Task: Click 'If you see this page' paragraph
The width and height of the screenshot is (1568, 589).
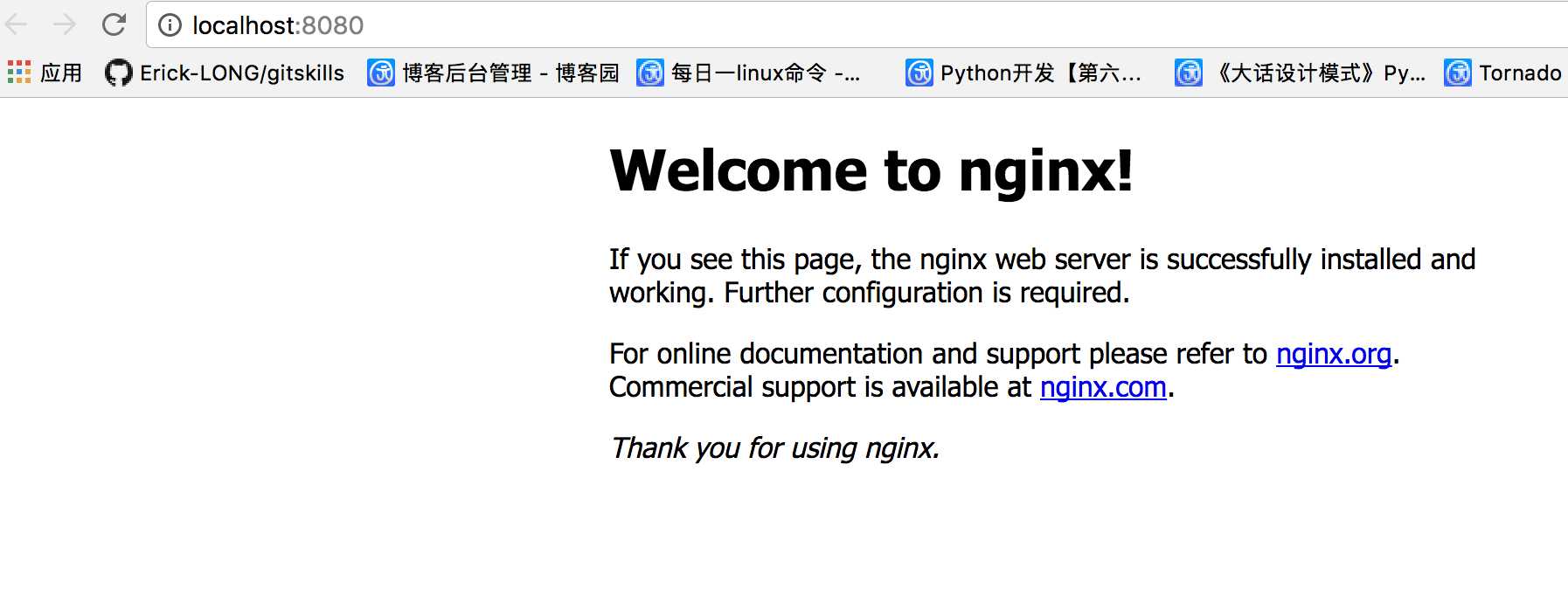Action: coord(1042,276)
